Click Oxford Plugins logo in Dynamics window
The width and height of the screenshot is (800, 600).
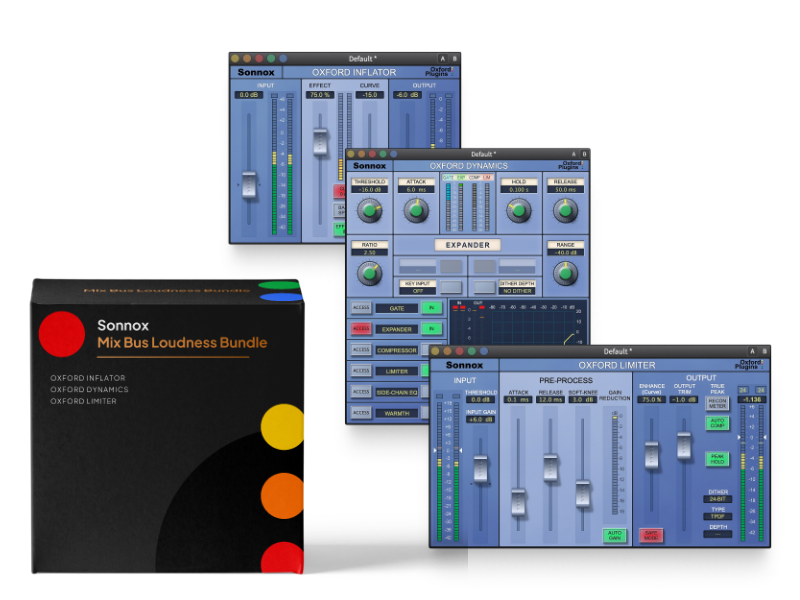click(x=571, y=165)
